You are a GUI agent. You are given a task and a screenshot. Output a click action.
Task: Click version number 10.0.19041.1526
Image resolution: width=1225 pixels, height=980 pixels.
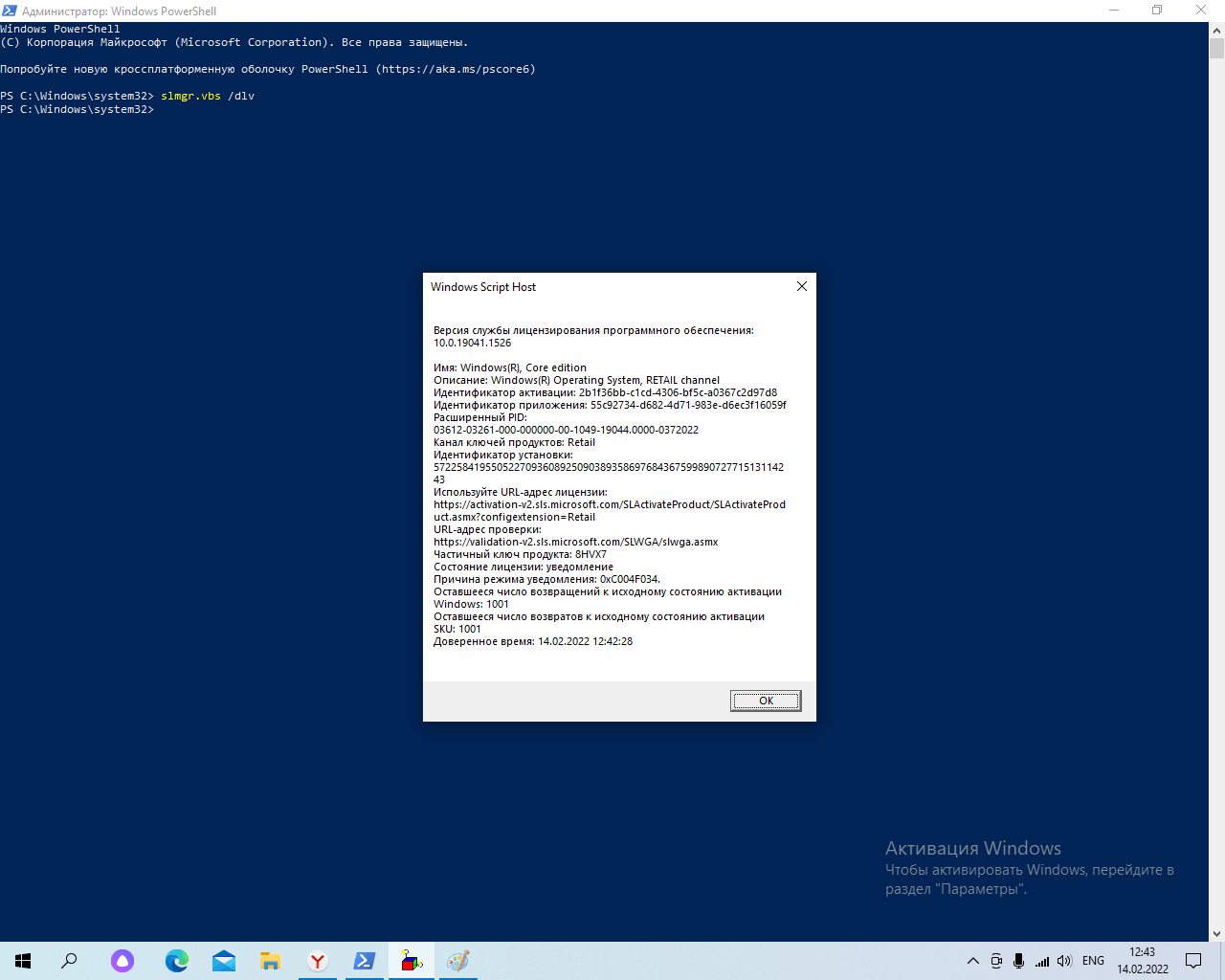click(472, 343)
